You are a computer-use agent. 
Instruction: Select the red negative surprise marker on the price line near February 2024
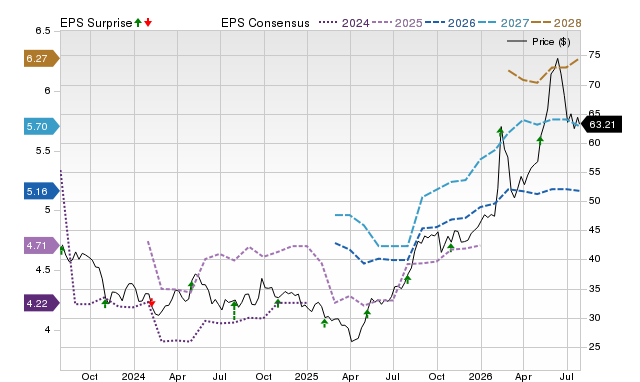151,302
